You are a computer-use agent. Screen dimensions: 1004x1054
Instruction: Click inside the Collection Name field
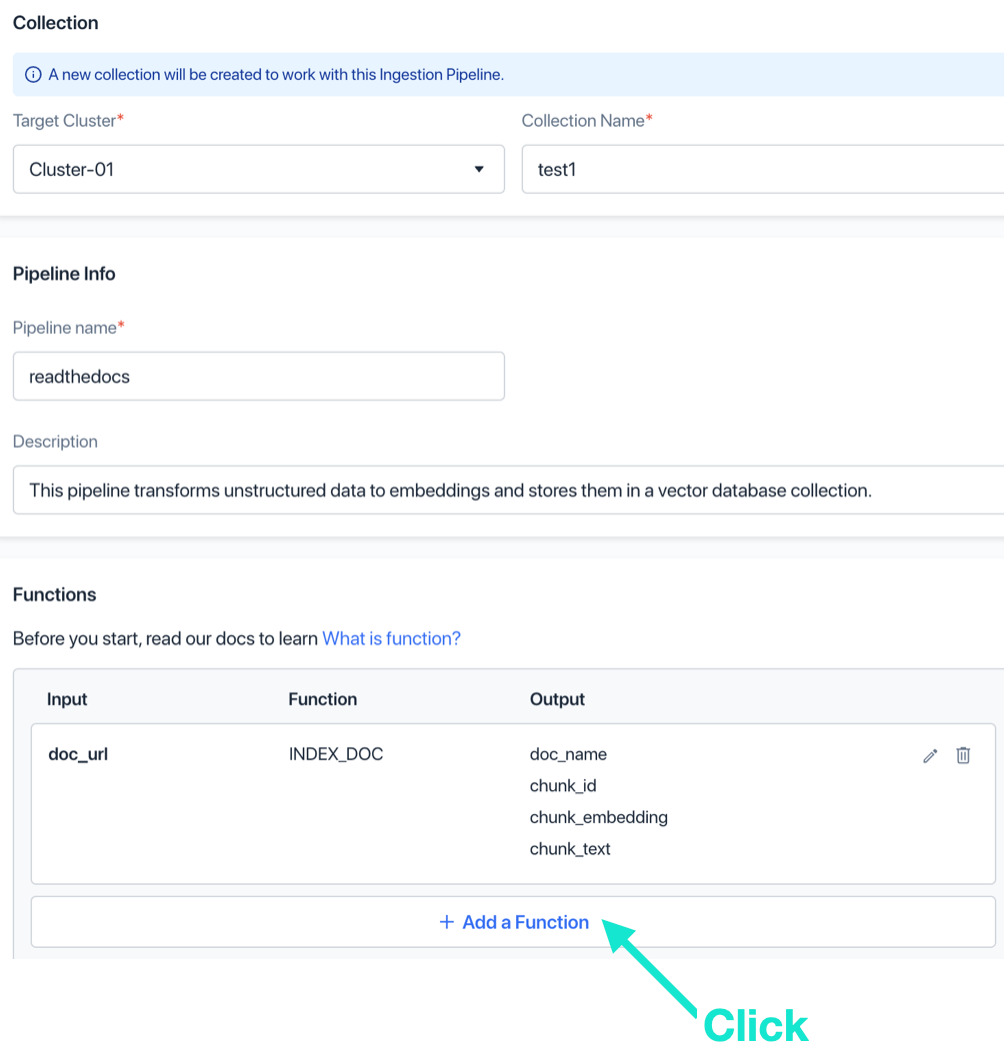700,169
